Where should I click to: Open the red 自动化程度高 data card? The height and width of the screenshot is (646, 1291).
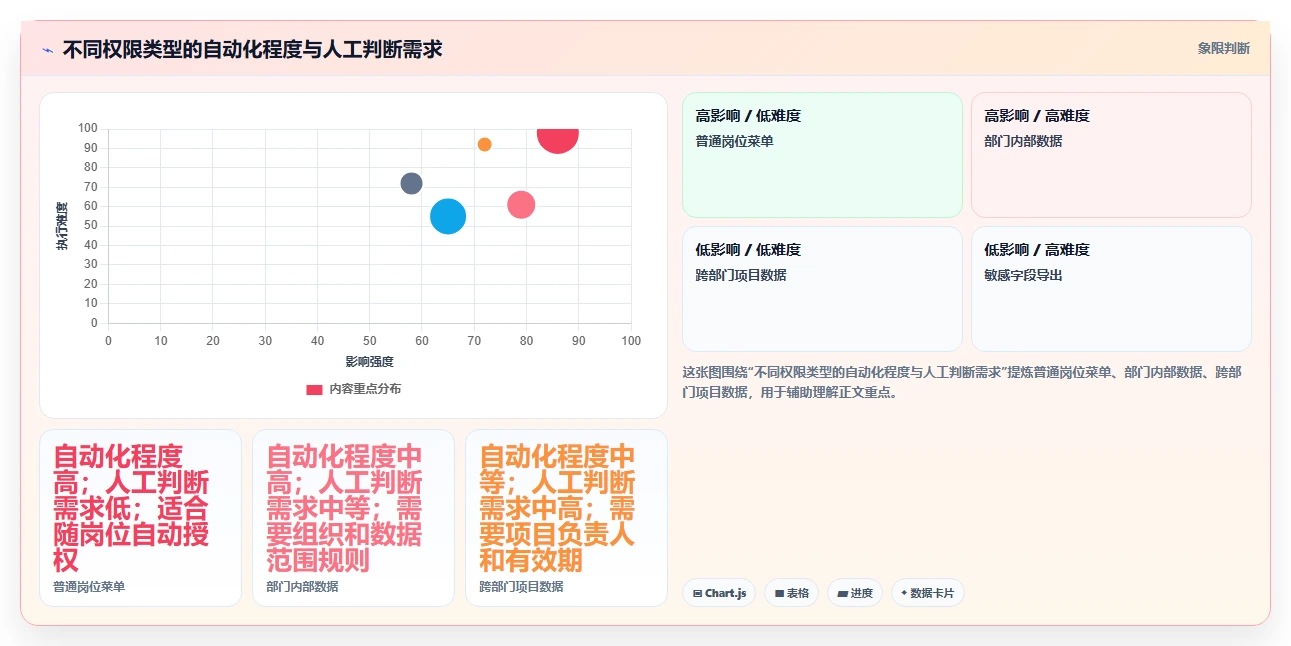pos(140,518)
